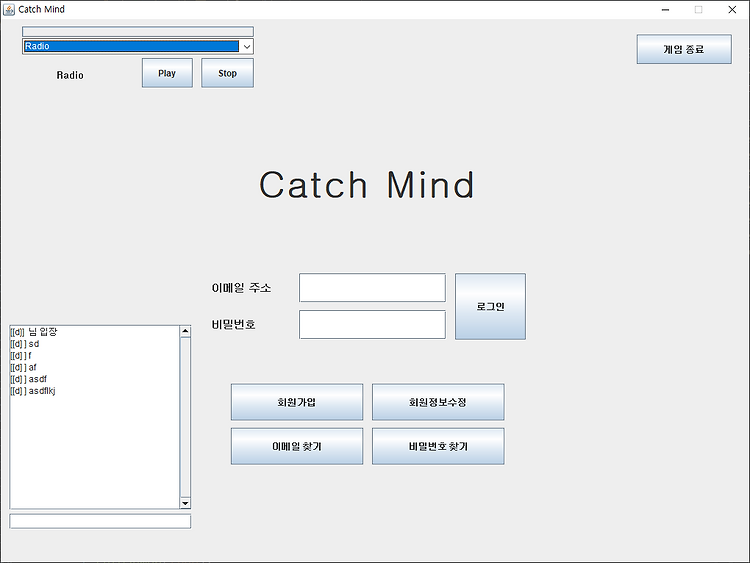Minimize the Catch Mind window
Screen dimensions: 750x563
pyautogui.click(x=665, y=10)
